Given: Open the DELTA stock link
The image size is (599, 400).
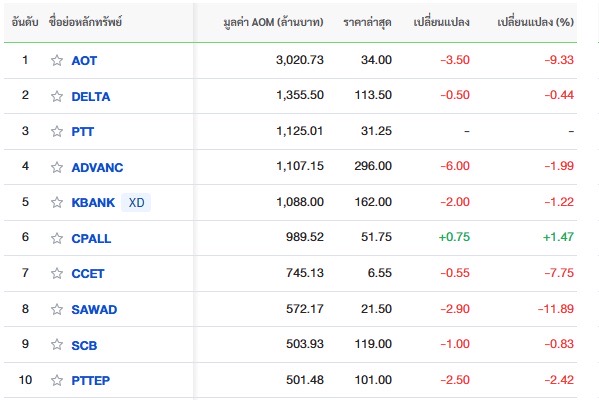Looking at the screenshot, I should coord(91,97).
